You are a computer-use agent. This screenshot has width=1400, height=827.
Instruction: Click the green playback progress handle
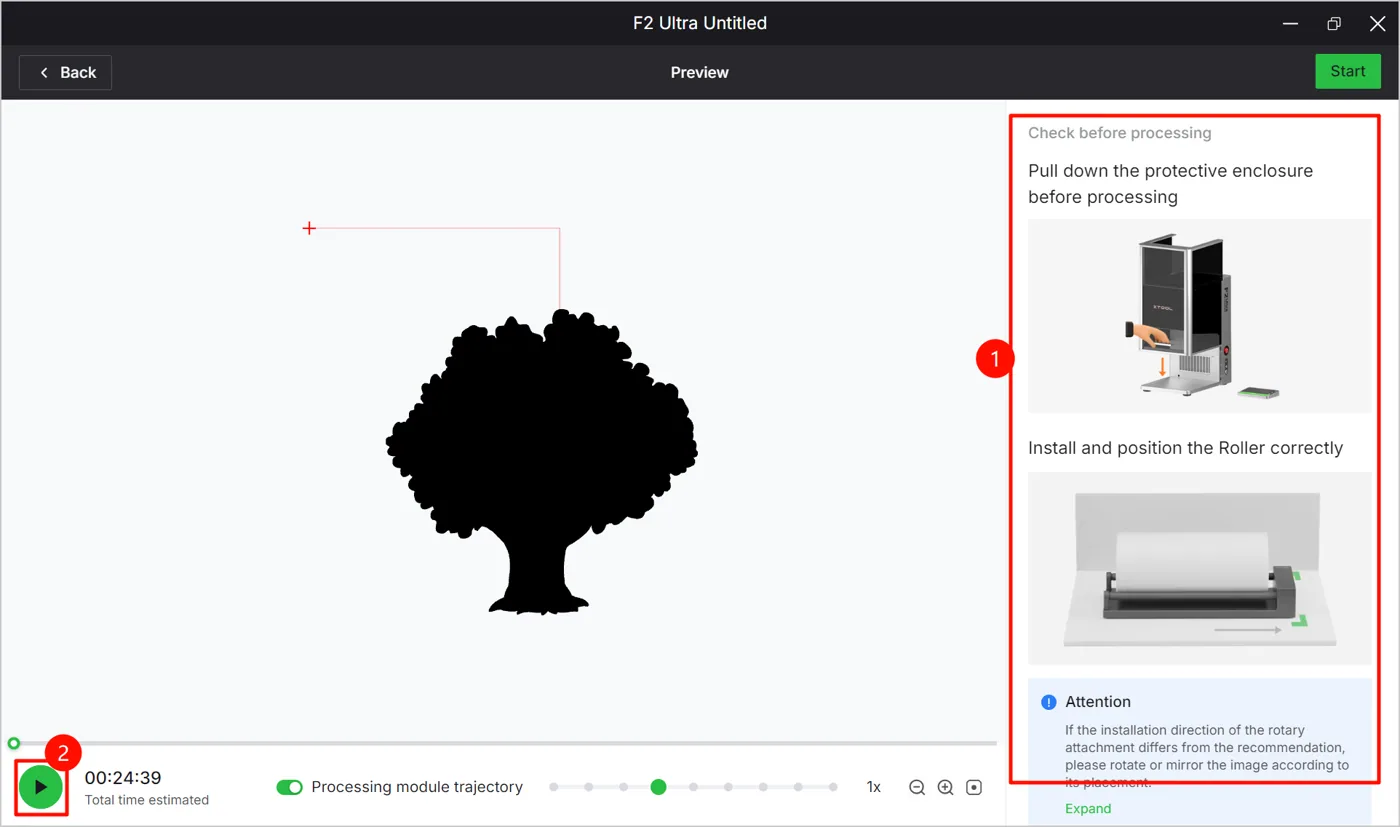pos(13,743)
